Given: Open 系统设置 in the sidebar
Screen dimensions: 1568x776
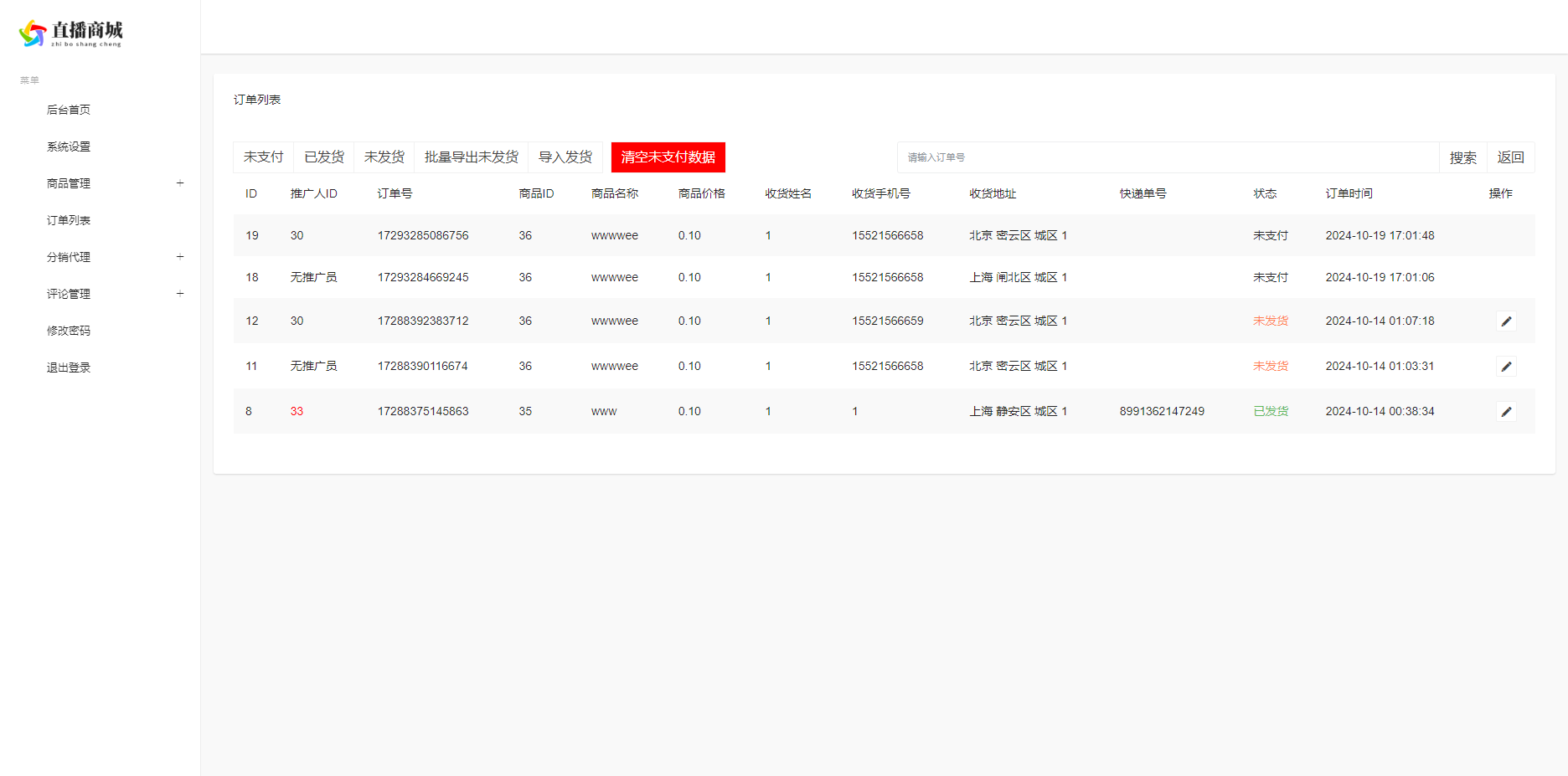Looking at the screenshot, I should (x=69, y=146).
